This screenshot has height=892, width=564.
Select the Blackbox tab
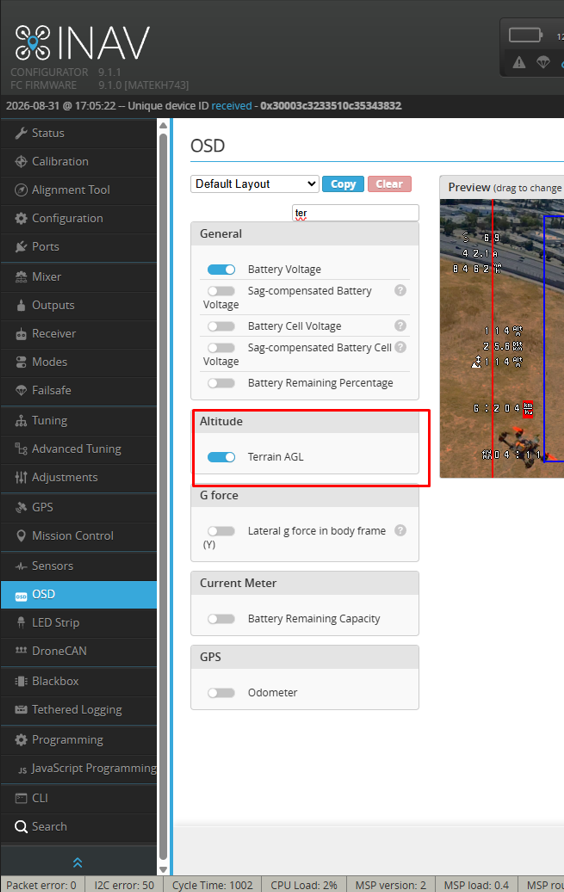(79, 682)
